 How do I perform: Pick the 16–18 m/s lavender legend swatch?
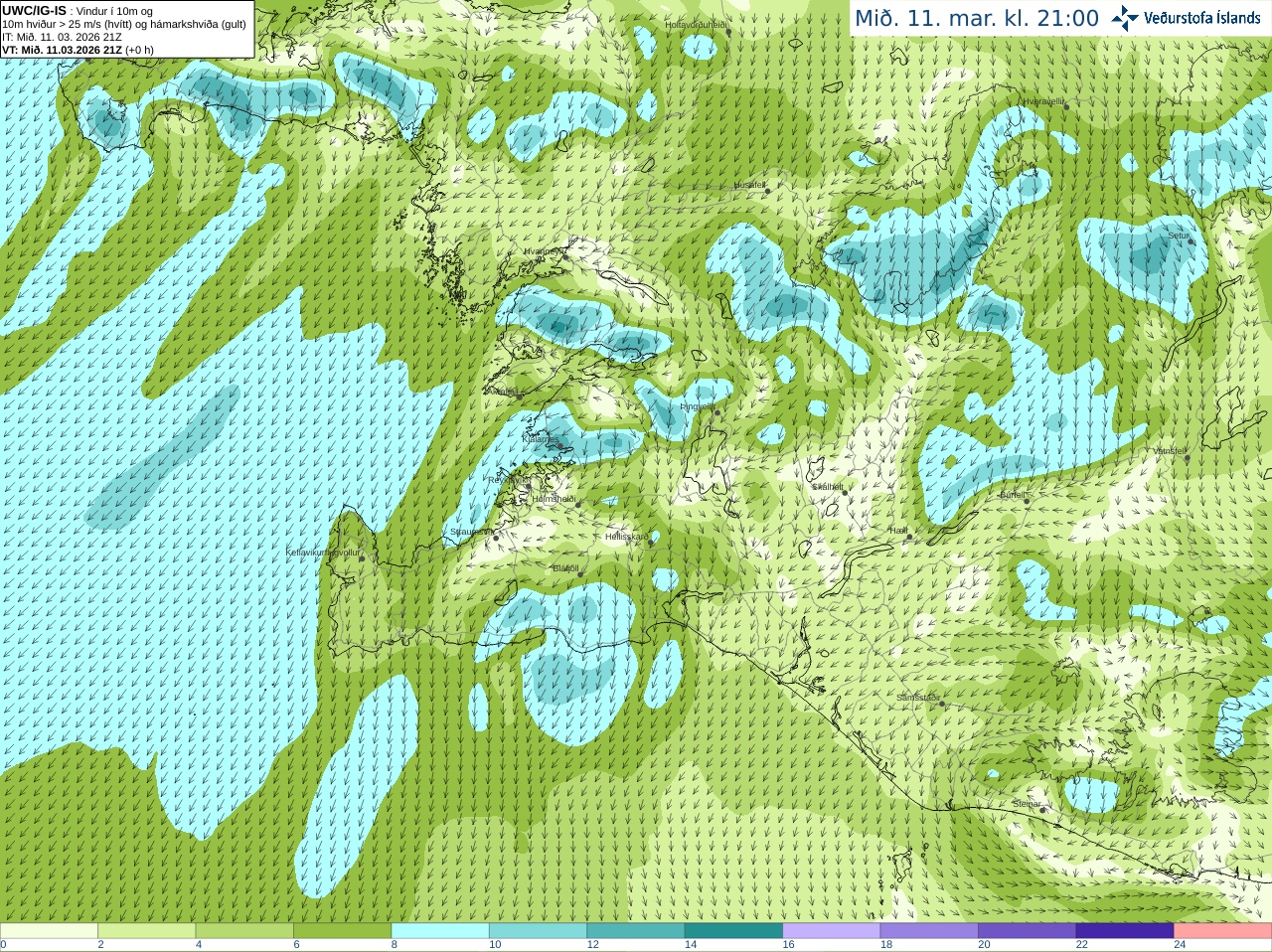click(x=832, y=931)
